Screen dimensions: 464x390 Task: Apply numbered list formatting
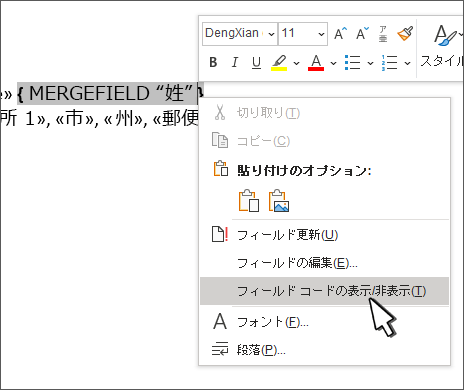pyautogui.click(x=389, y=63)
